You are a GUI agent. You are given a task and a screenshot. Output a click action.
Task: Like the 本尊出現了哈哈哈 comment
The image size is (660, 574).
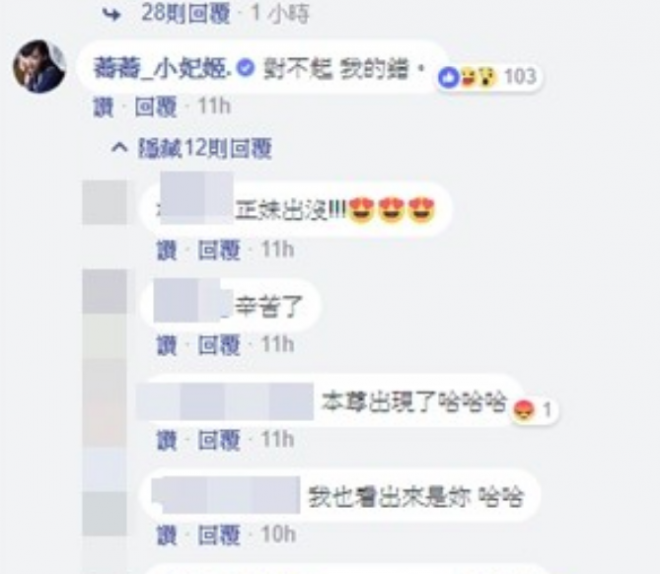click(167, 440)
